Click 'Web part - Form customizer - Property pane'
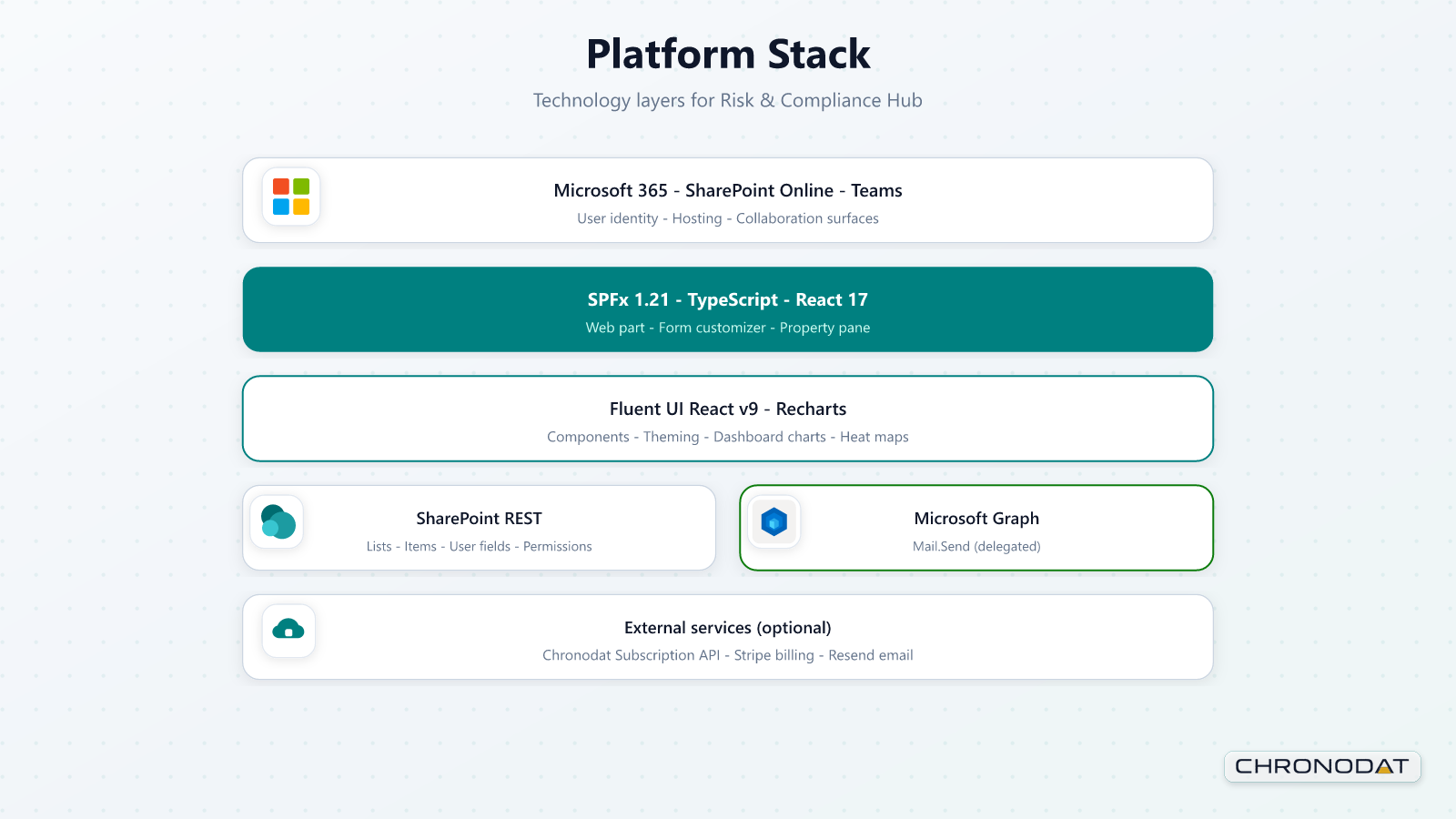The image size is (1456, 819). click(x=728, y=328)
